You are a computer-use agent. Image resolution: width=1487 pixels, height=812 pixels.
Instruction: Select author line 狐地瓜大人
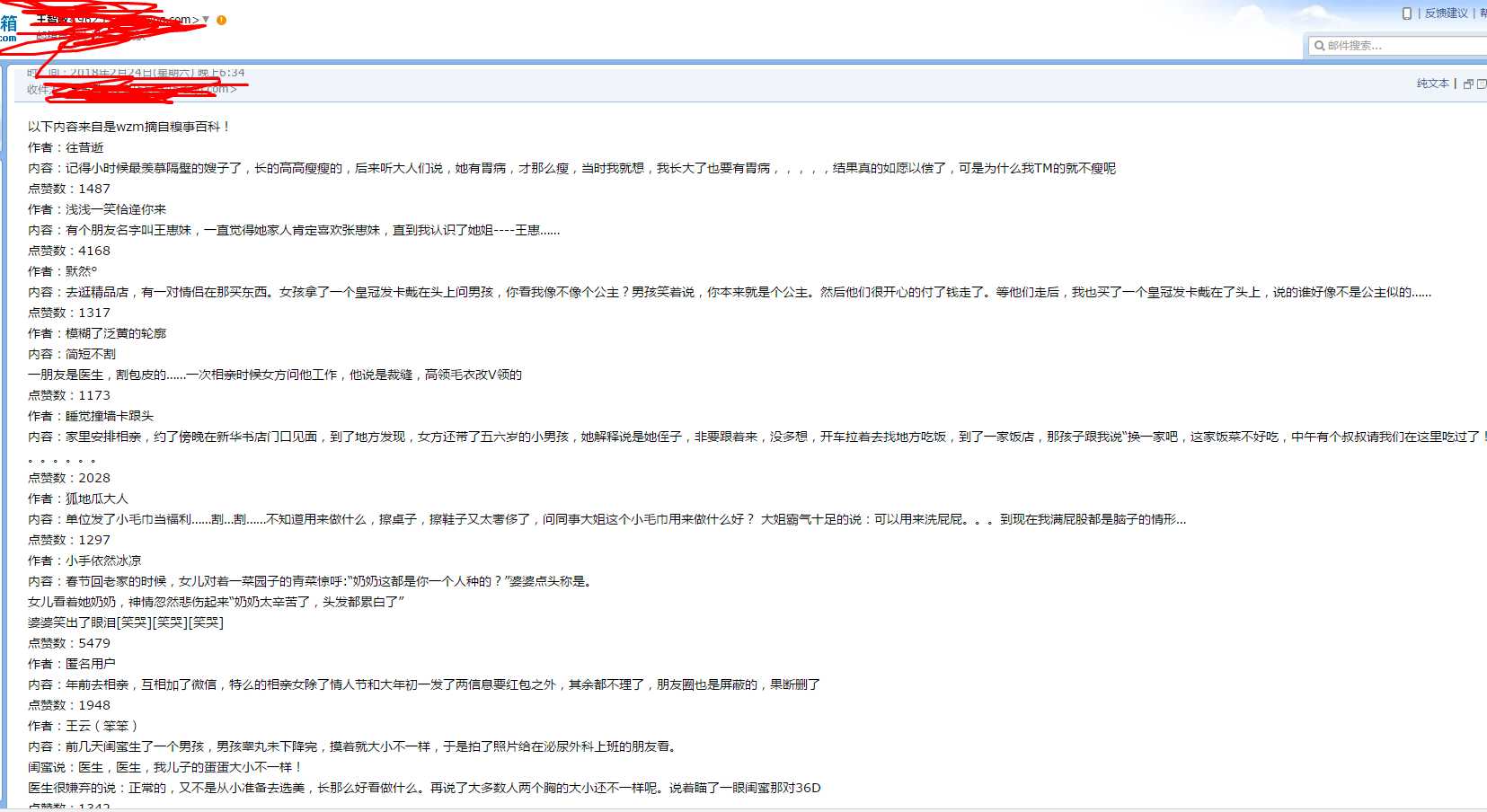coord(78,499)
